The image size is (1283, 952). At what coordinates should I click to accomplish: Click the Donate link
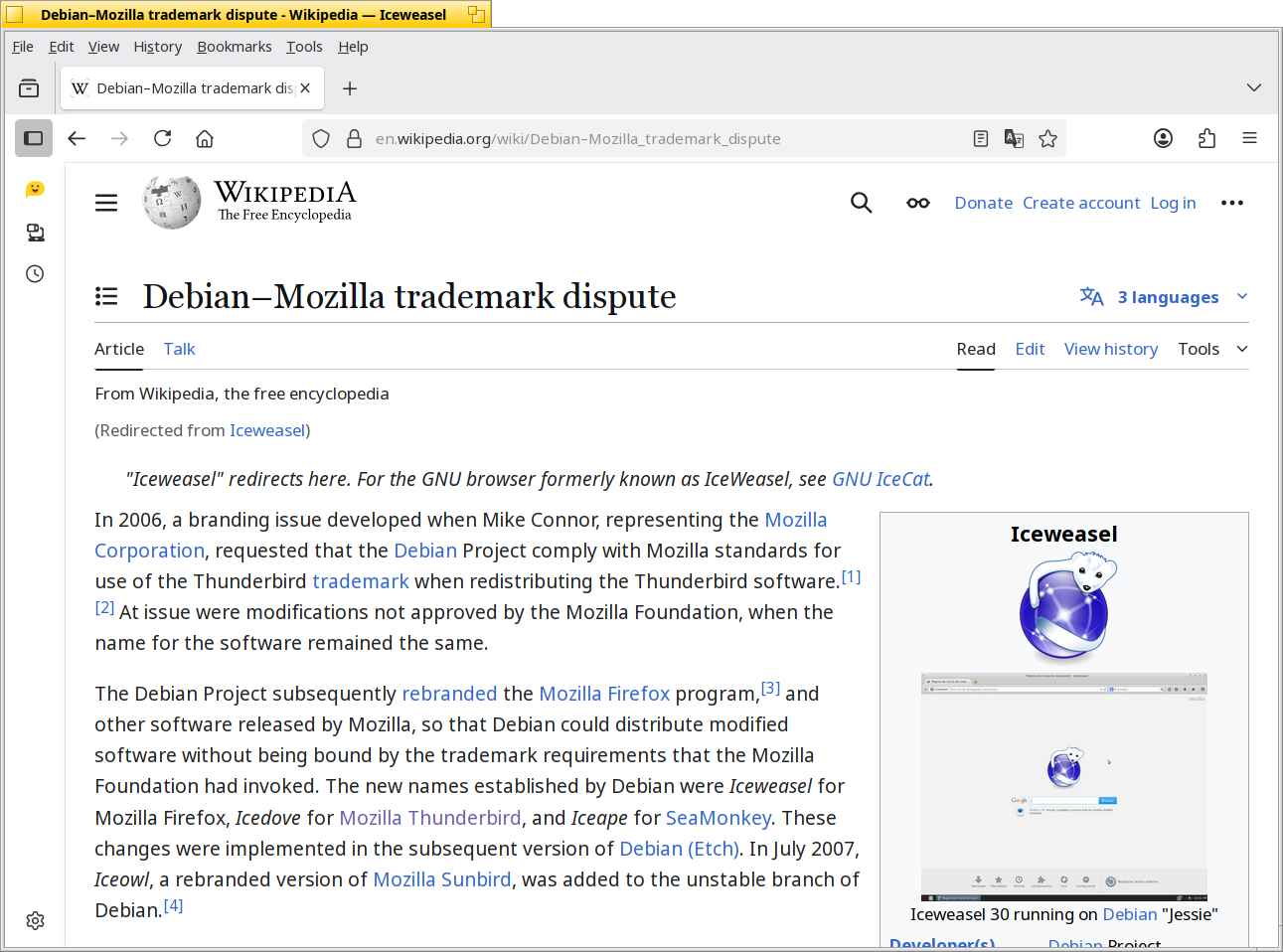point(984,203)
